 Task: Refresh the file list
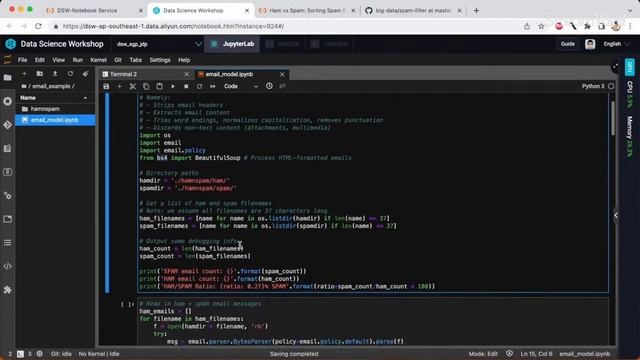[x=70, y=74]
